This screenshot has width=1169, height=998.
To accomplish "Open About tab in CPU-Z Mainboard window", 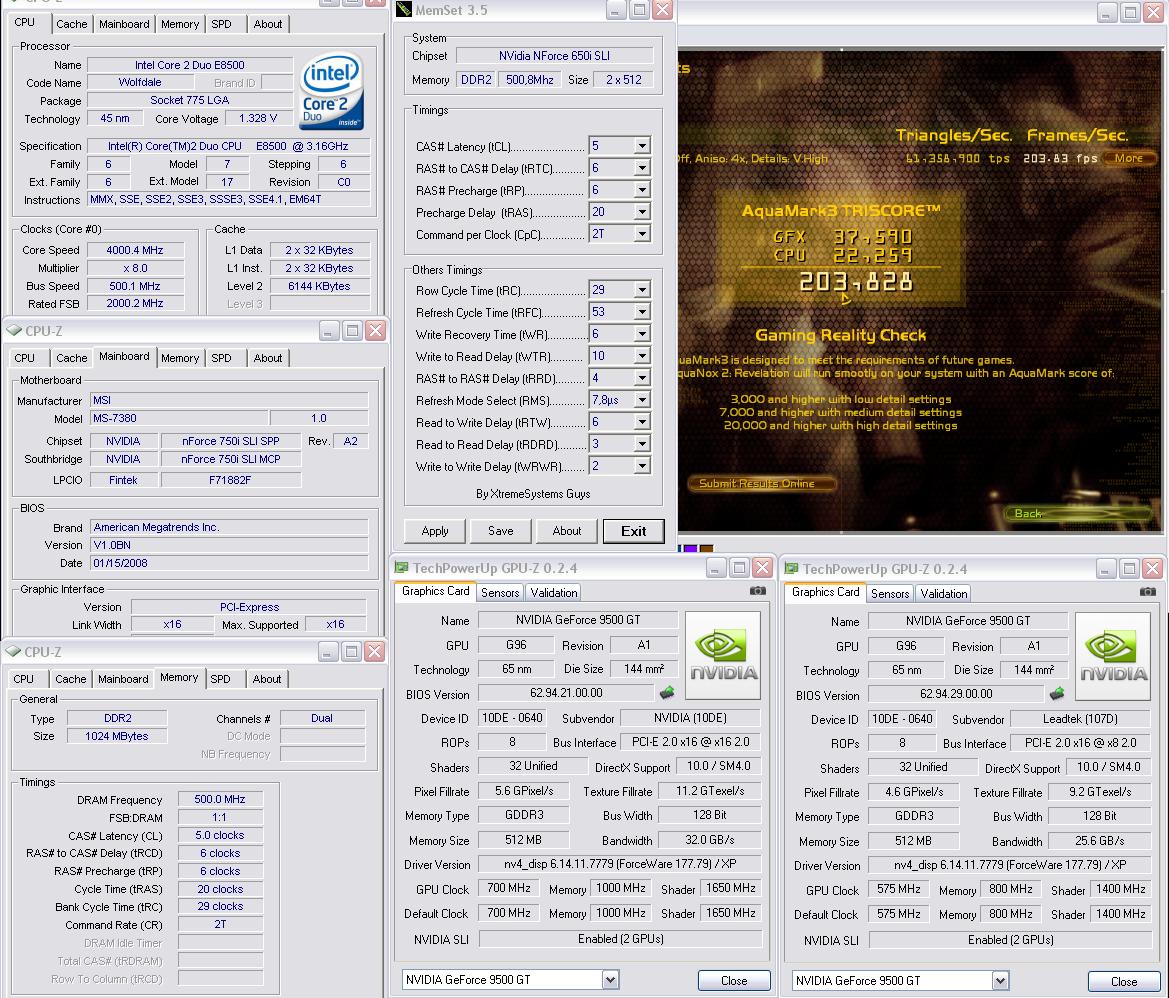I will click(x=268, y=358).
